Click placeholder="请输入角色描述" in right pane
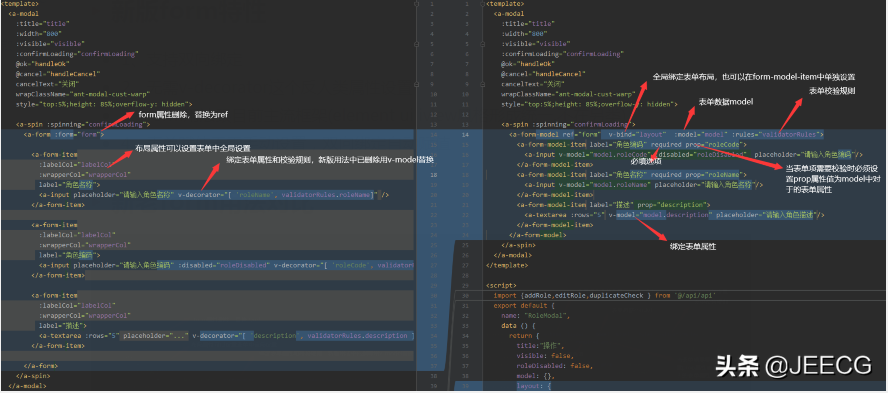 767,215
